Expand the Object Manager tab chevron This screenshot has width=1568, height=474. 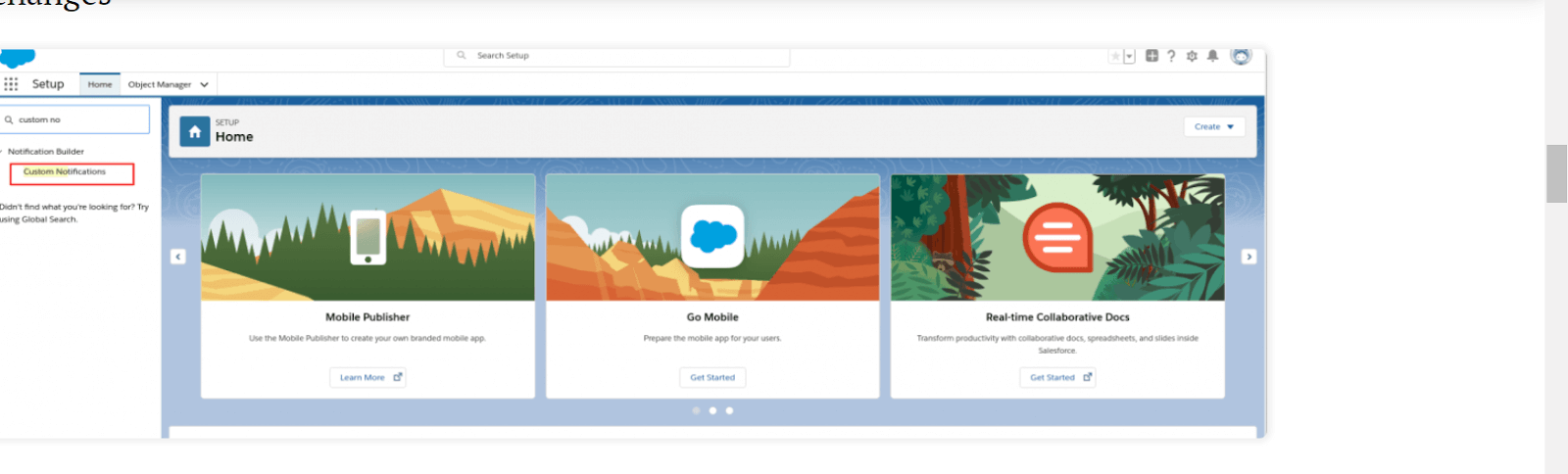coord(204,85)
